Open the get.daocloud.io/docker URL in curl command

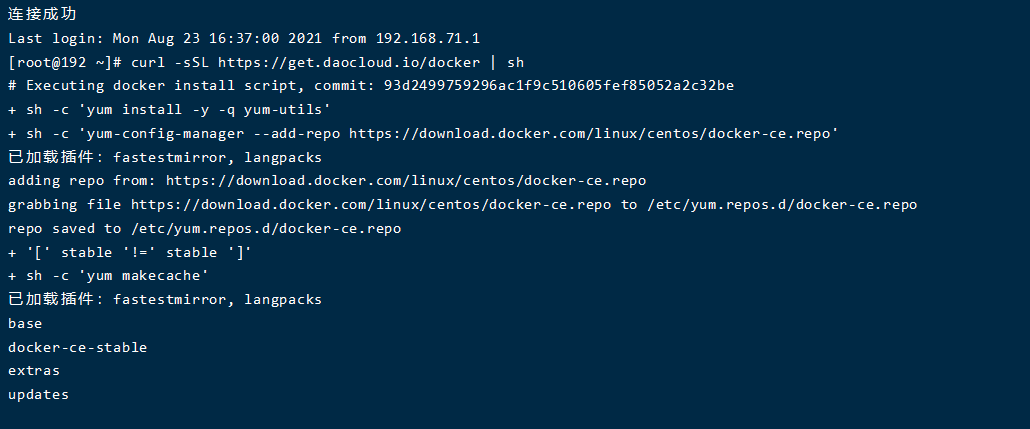pos(349,62)
